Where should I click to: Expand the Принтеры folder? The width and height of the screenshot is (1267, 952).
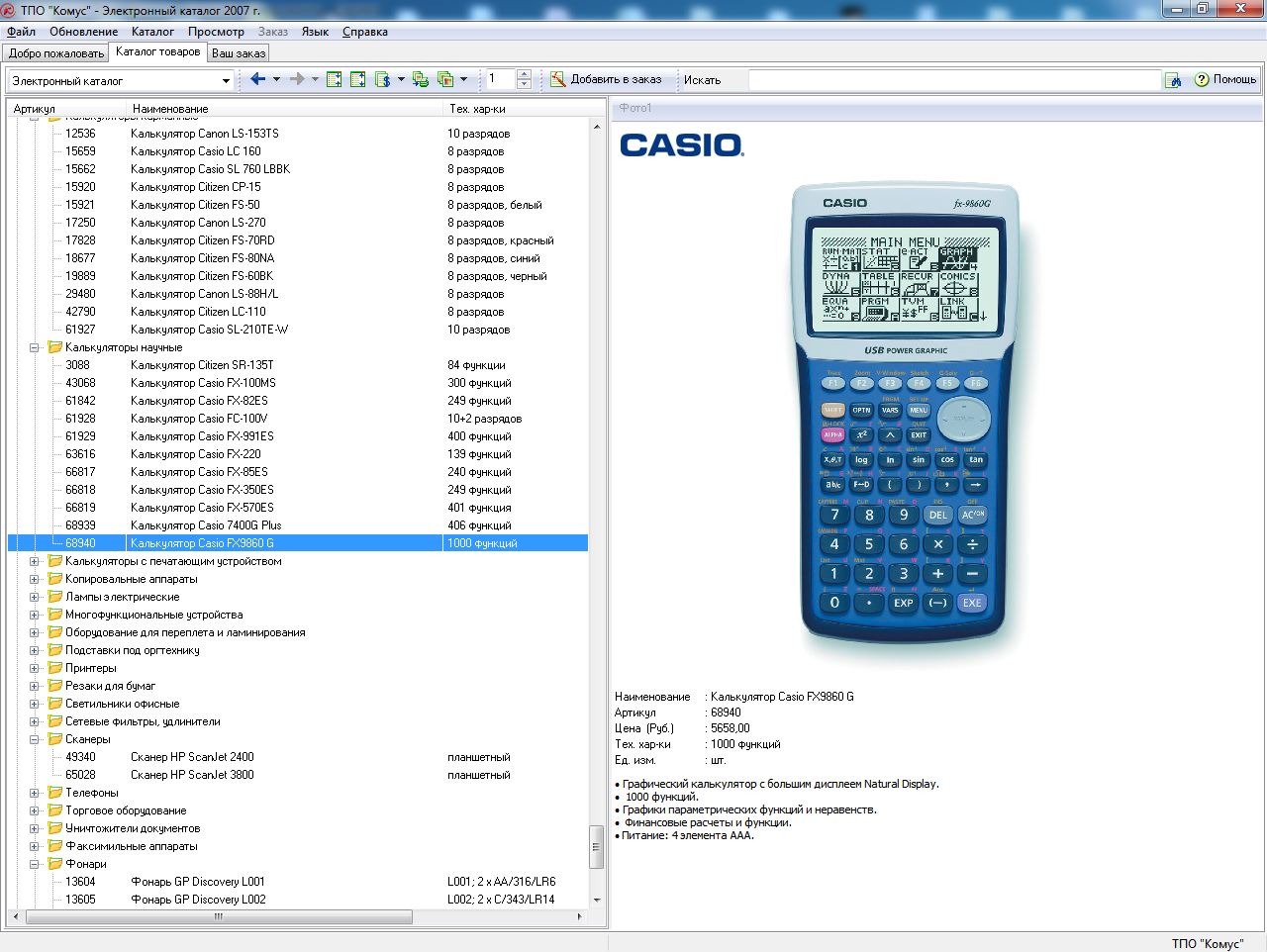click(35, 668)
